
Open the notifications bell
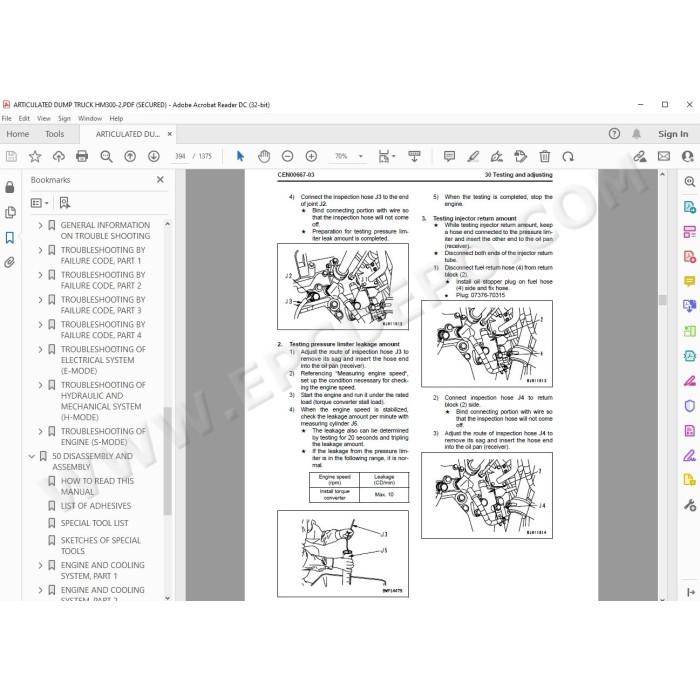point(637,133)
